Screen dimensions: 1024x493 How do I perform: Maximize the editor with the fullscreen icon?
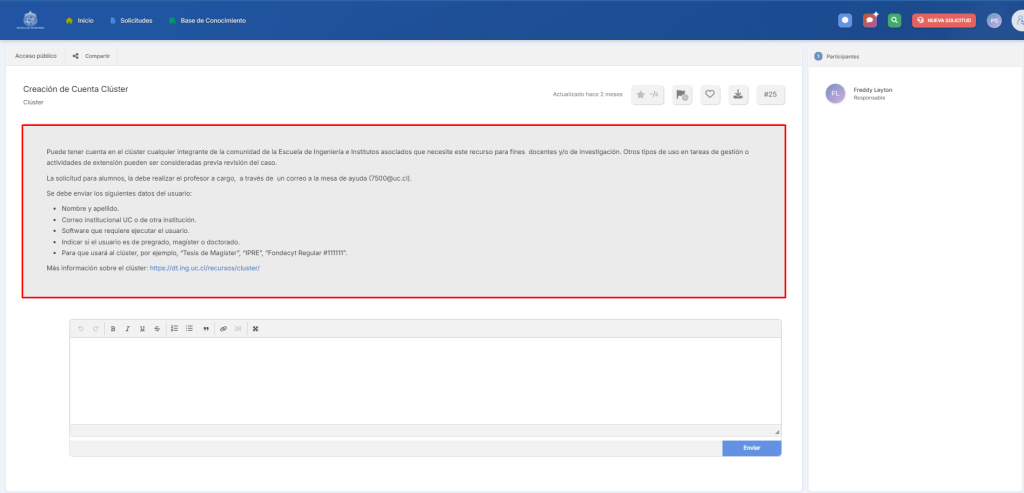[x=255, y=329]
